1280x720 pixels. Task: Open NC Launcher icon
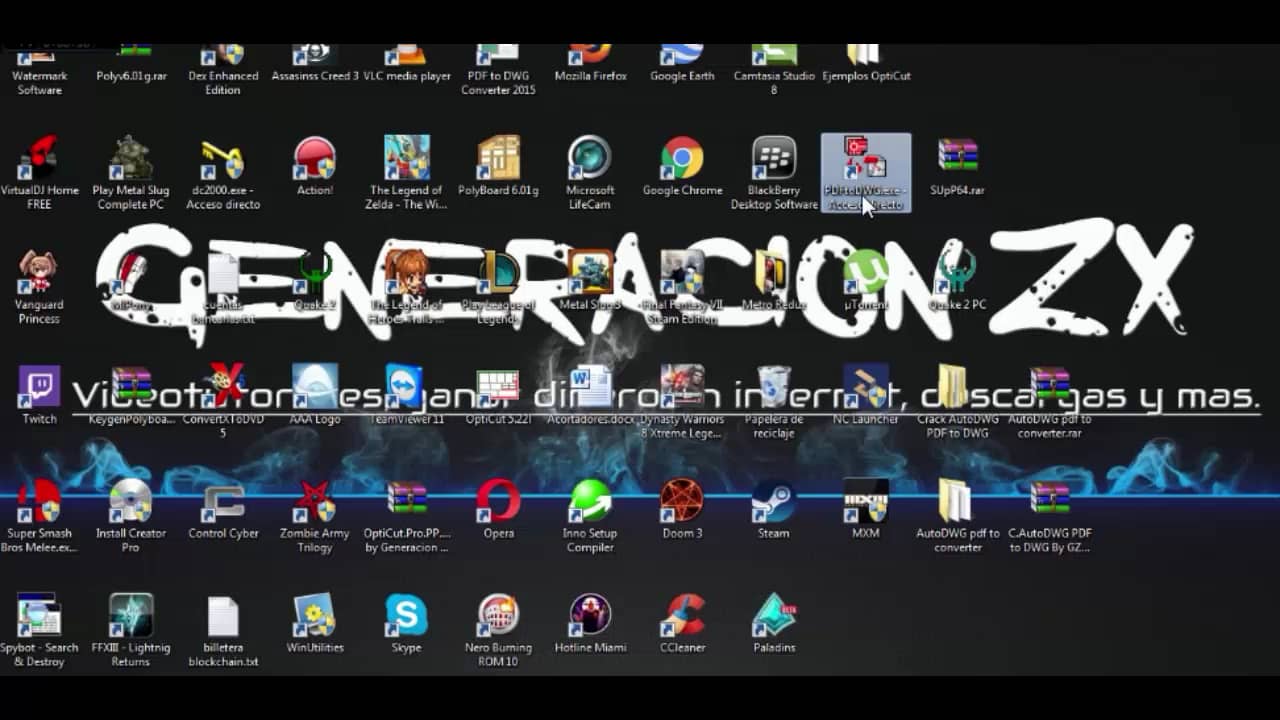coord(865,387)
